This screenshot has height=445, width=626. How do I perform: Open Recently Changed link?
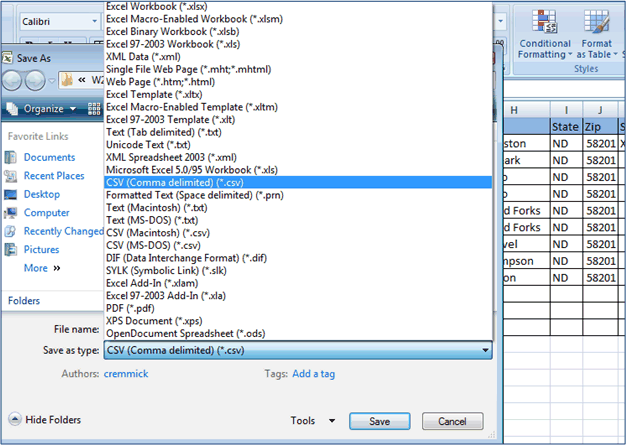pyautogui.click(x=63, y=231)
